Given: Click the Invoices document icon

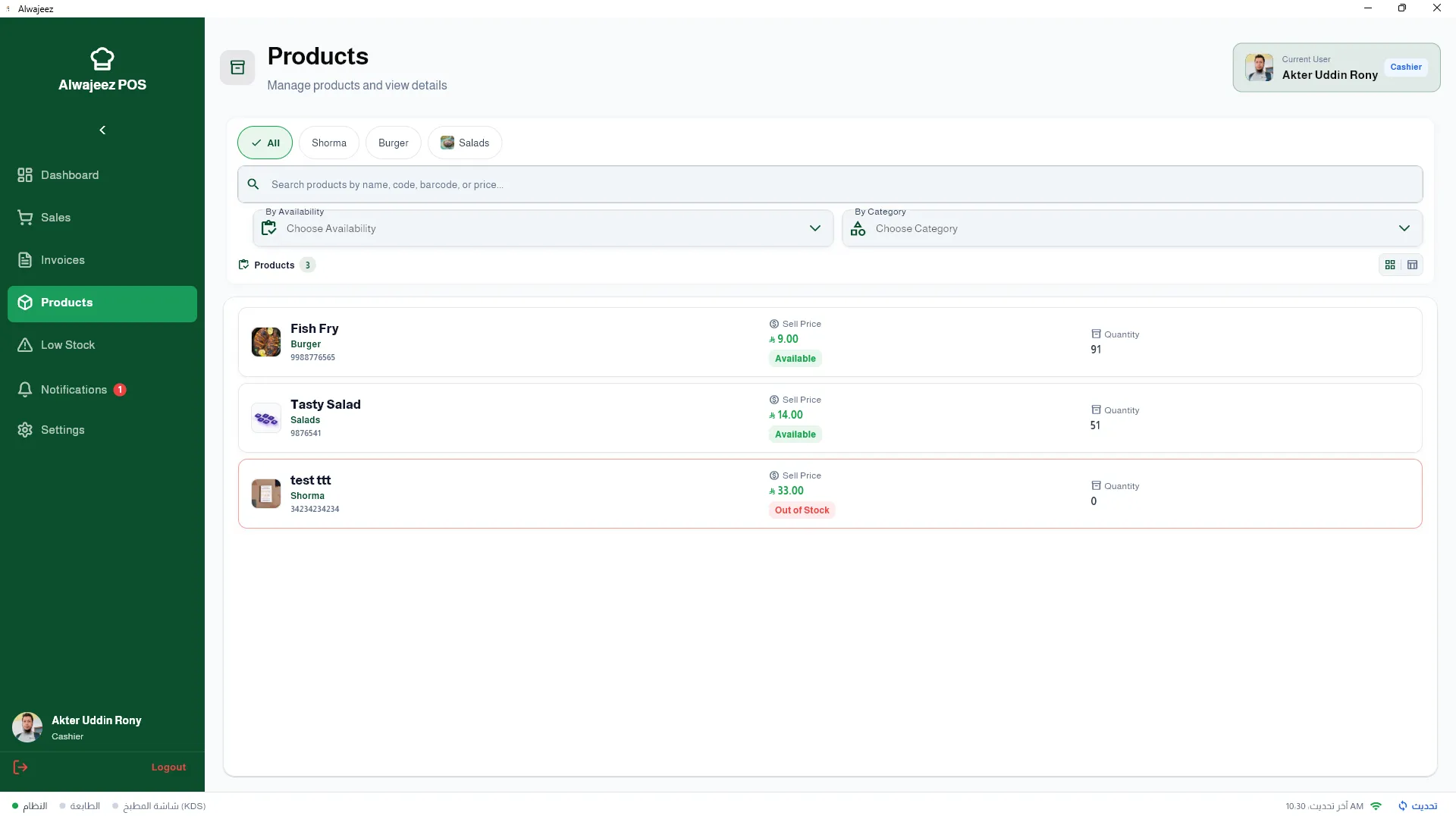Looking at the screenshot, I should (x=25, y=260).
